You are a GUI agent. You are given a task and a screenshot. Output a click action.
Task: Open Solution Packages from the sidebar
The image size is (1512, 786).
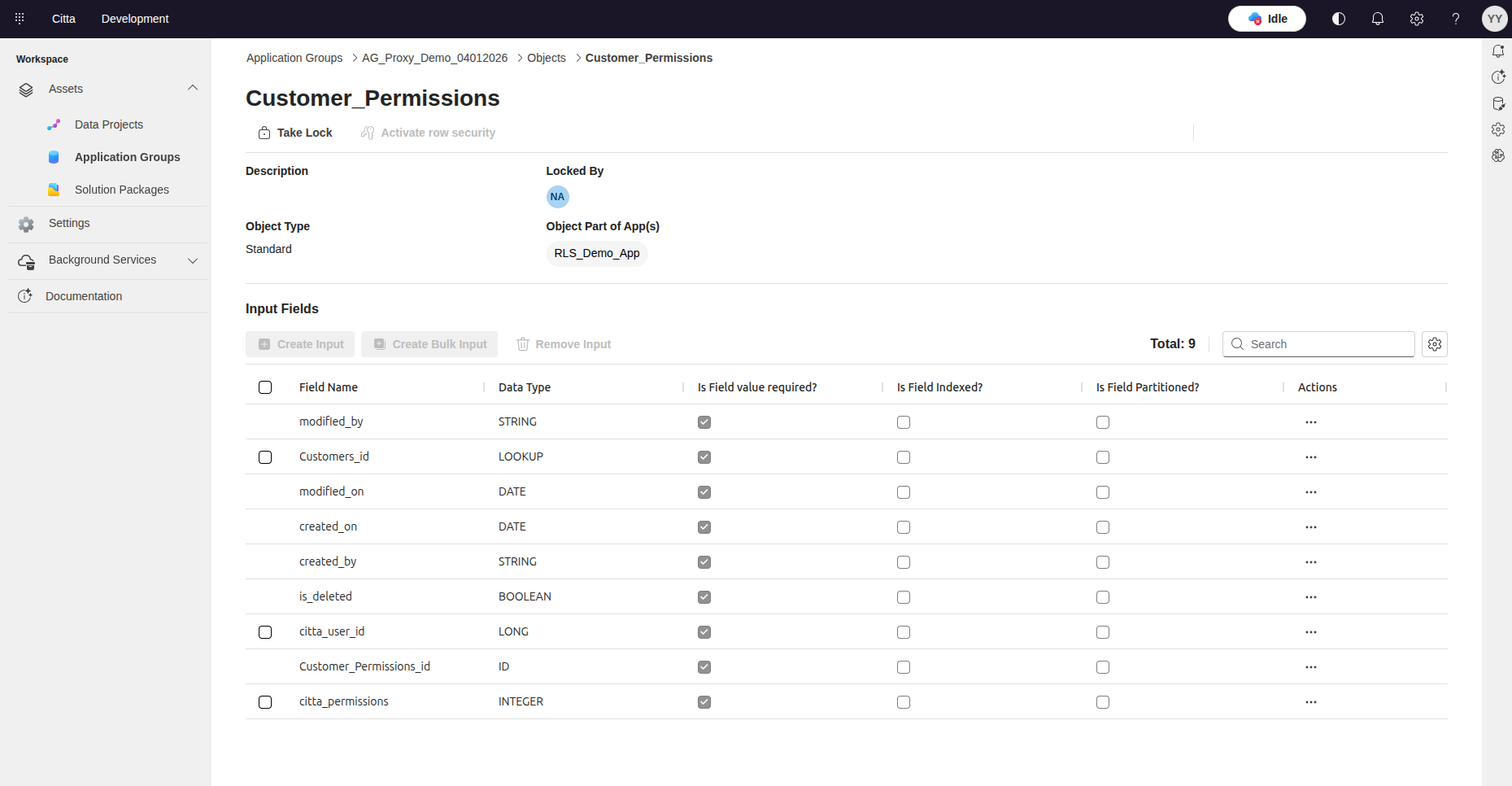pyautogui.click(x=121, y=190)
